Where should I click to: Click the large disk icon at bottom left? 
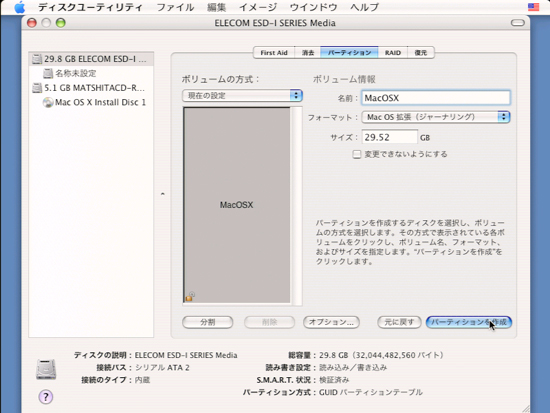click(x=46, y=369)
